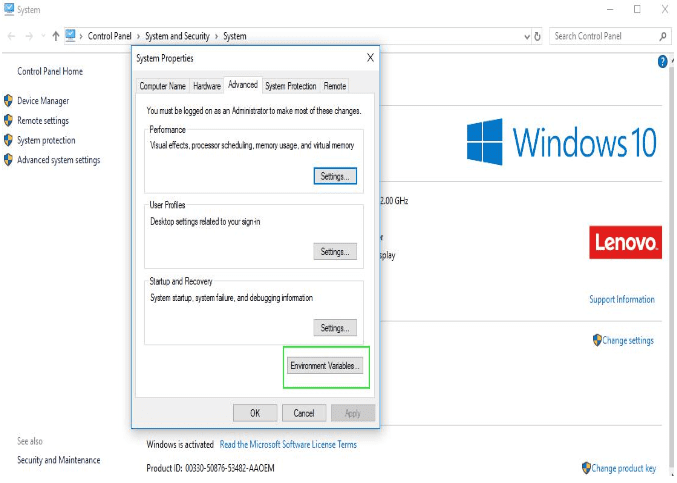Click 'Windows is activated' text
The height and width of the screenshot is (483, 677).
click(180, 445)
